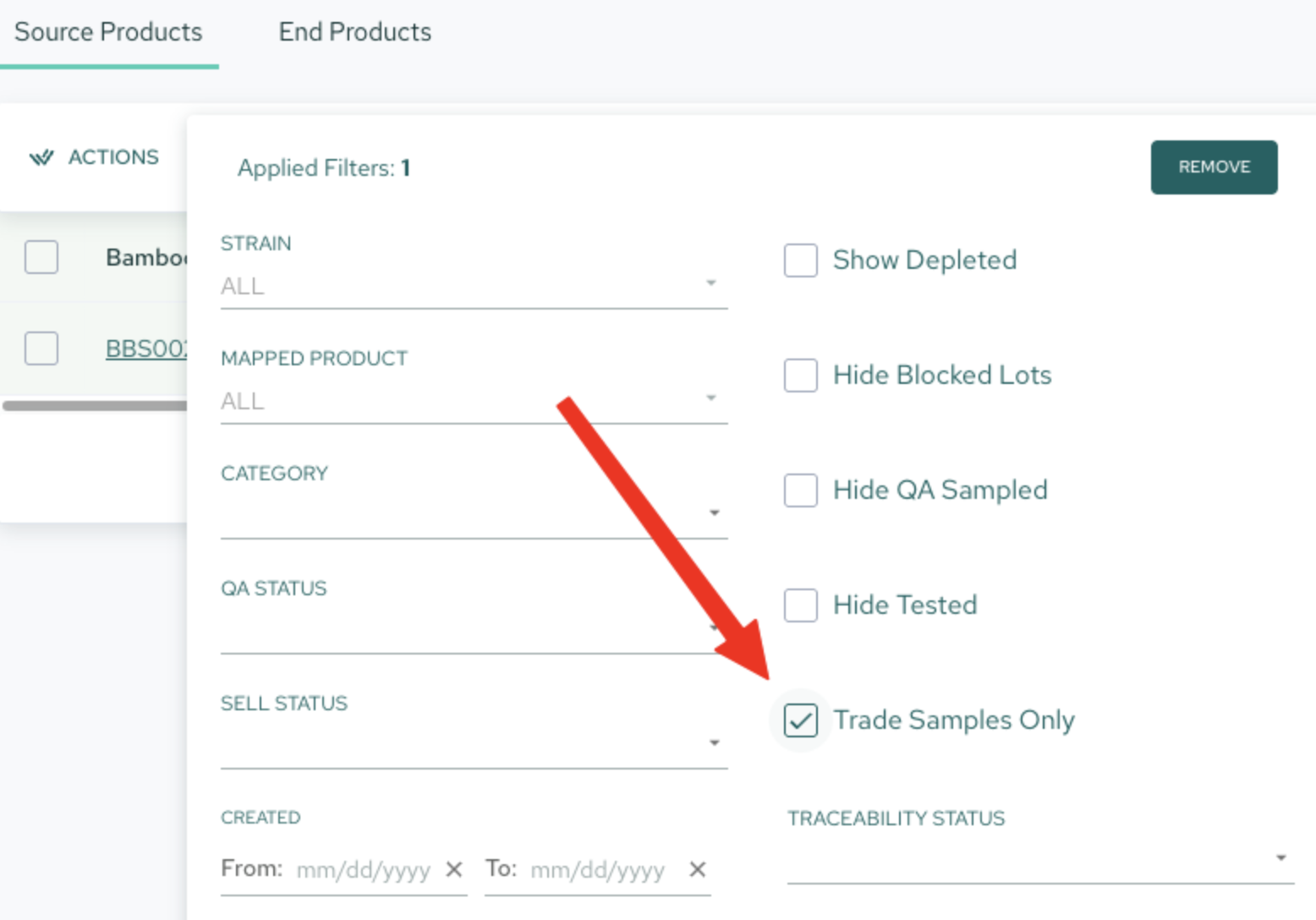Click the Remove filters button

pos(1214,167)
